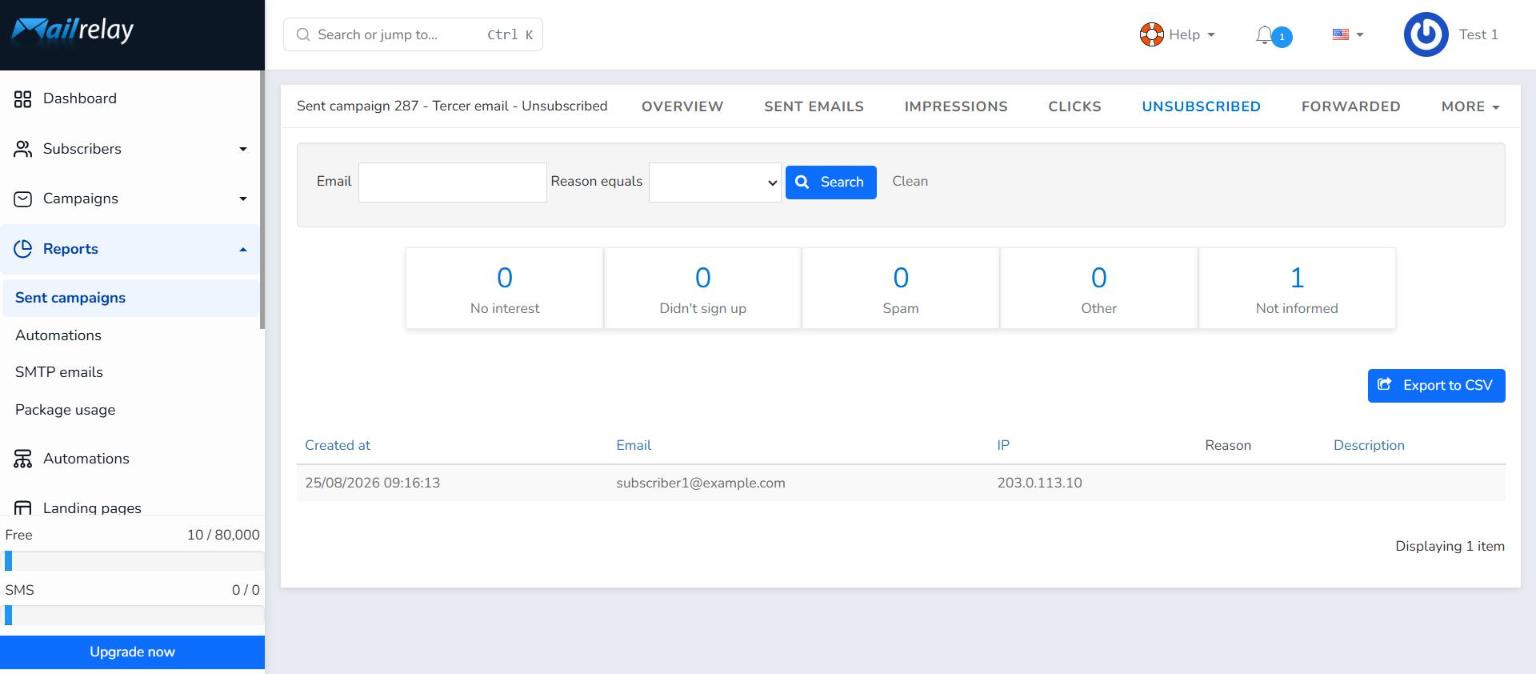Open the language flag dropdown

tap(1348, 35)
